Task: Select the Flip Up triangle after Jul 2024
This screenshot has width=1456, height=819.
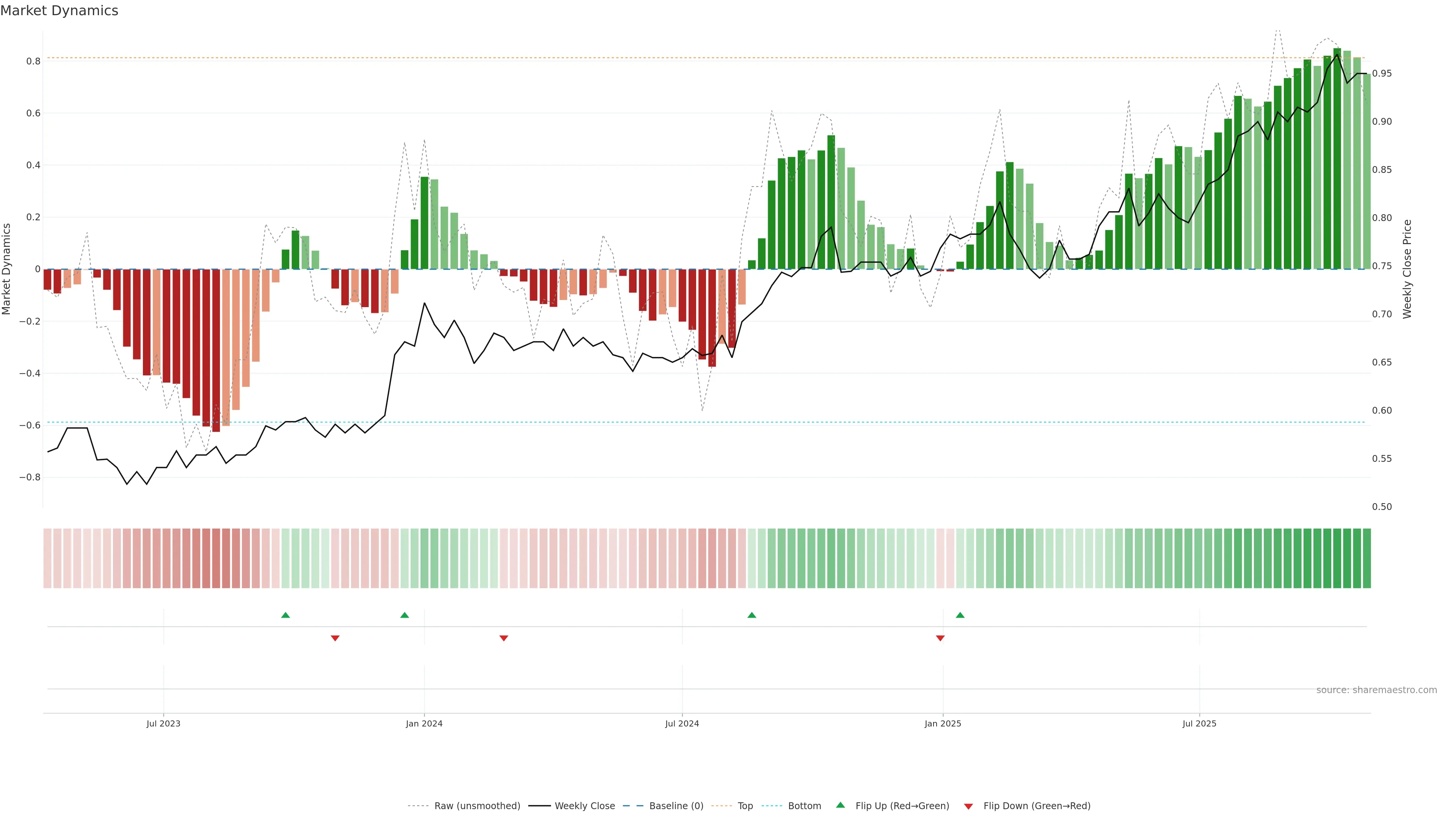Action: [752, 615]
